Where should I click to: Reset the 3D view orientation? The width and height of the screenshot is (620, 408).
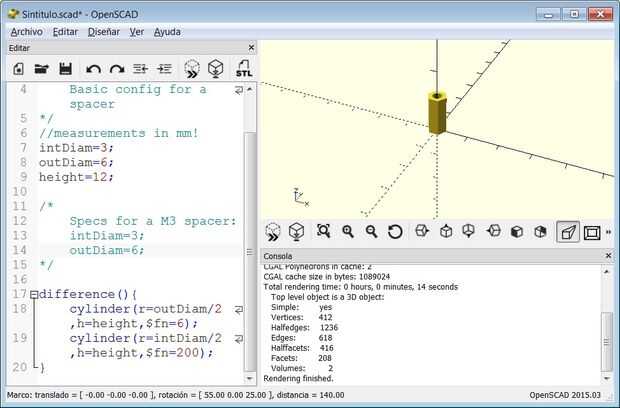coord(395,232)
